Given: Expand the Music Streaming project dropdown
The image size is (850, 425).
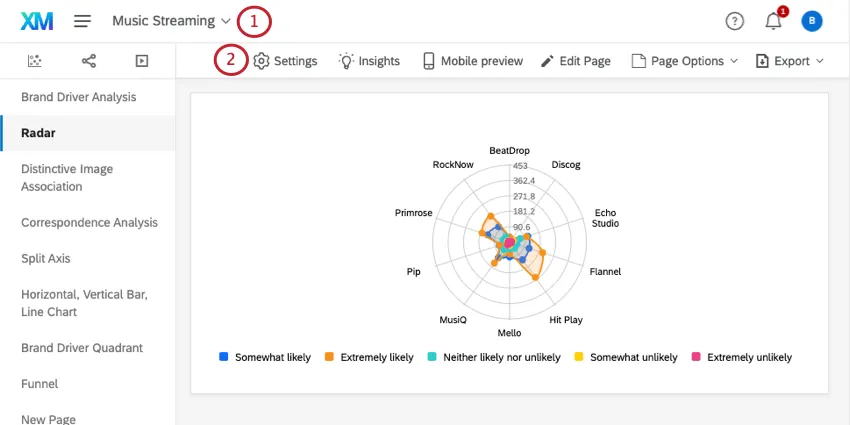Looking at the screenshot, I should [172, 21].
